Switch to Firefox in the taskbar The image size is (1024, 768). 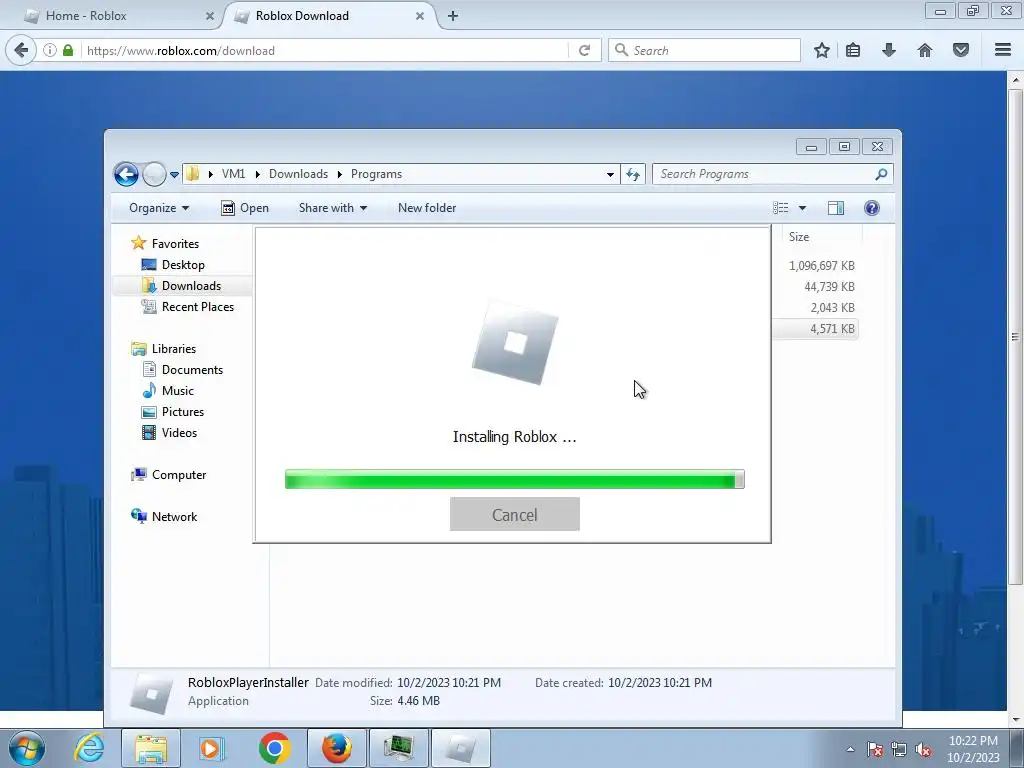[336, 748]
